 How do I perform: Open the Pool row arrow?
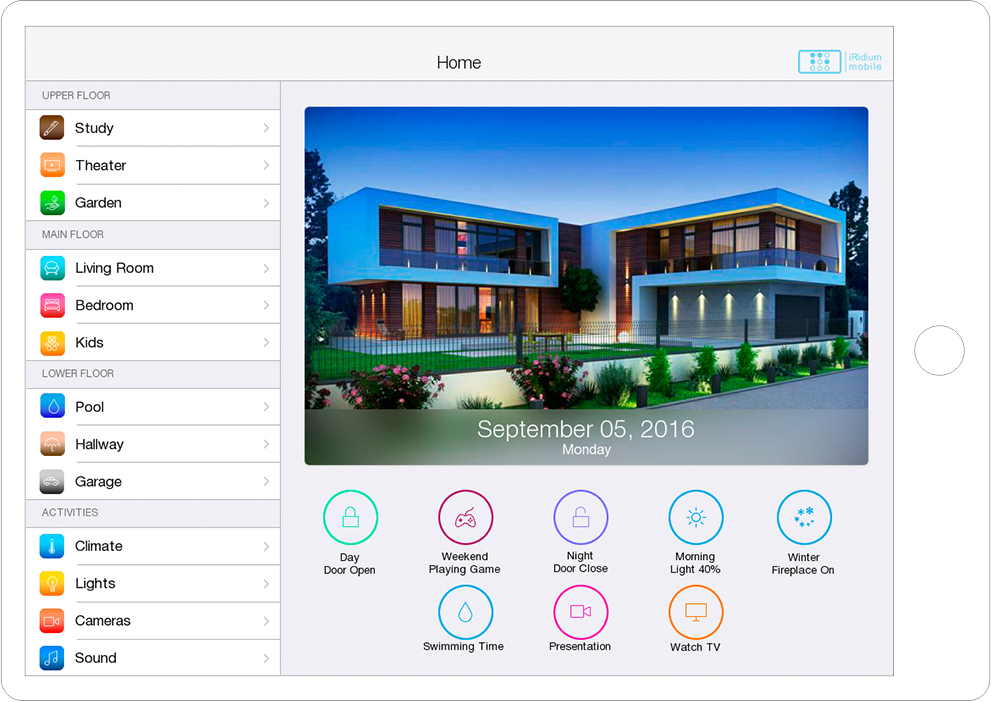266,407
